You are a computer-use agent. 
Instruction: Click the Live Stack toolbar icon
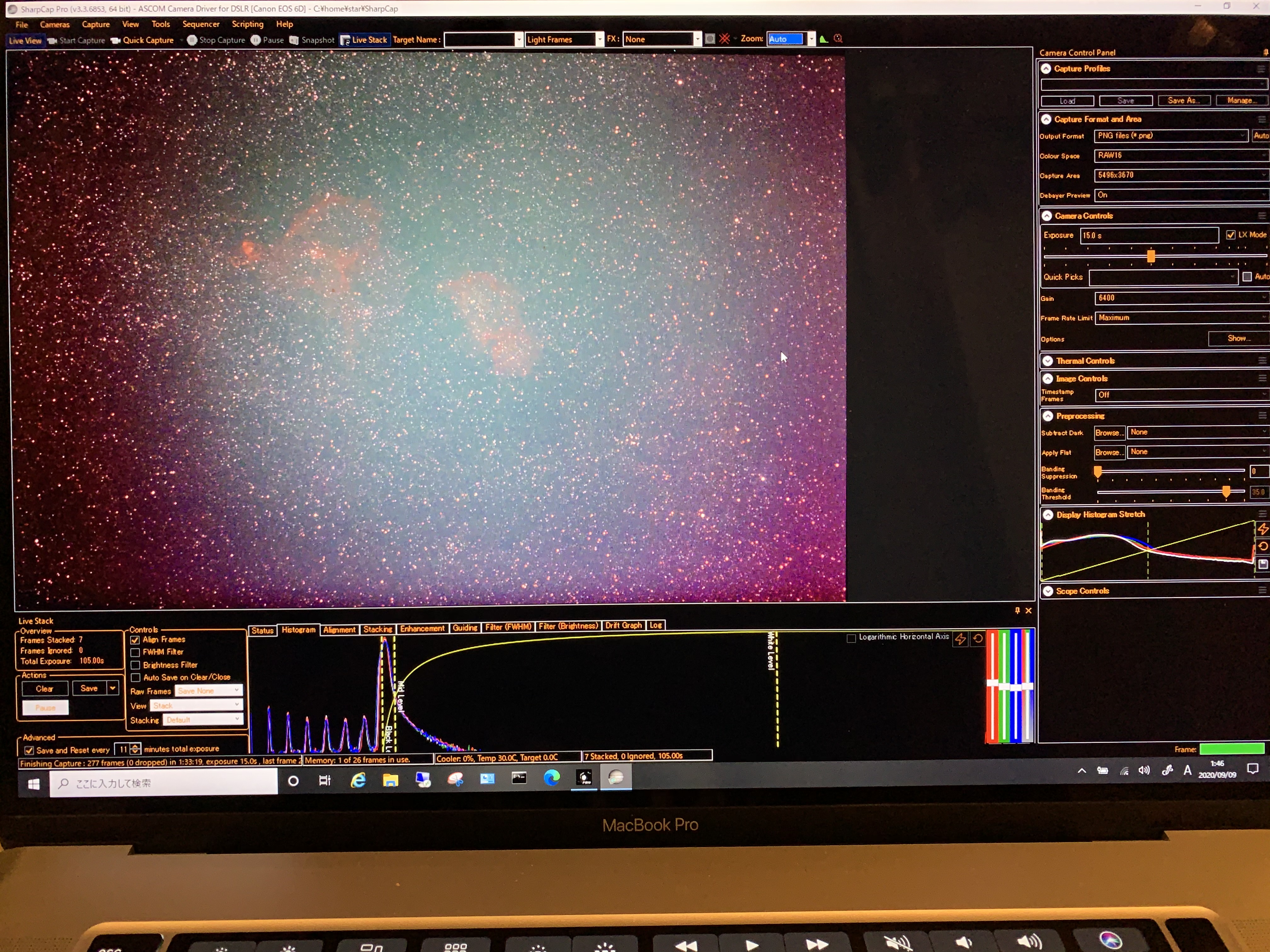[x=345, y=40]
